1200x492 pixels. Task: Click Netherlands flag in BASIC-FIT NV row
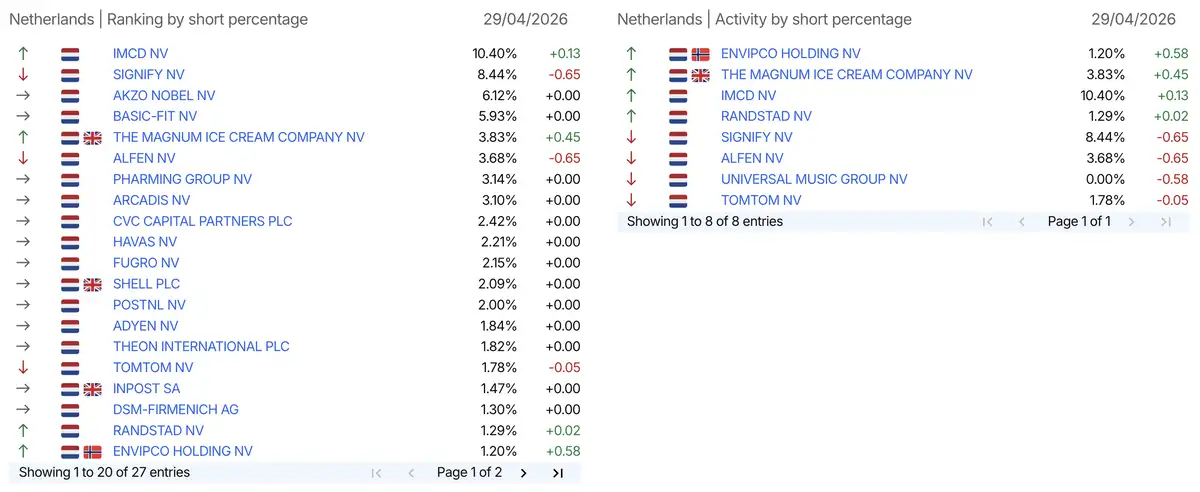[70, 117]
